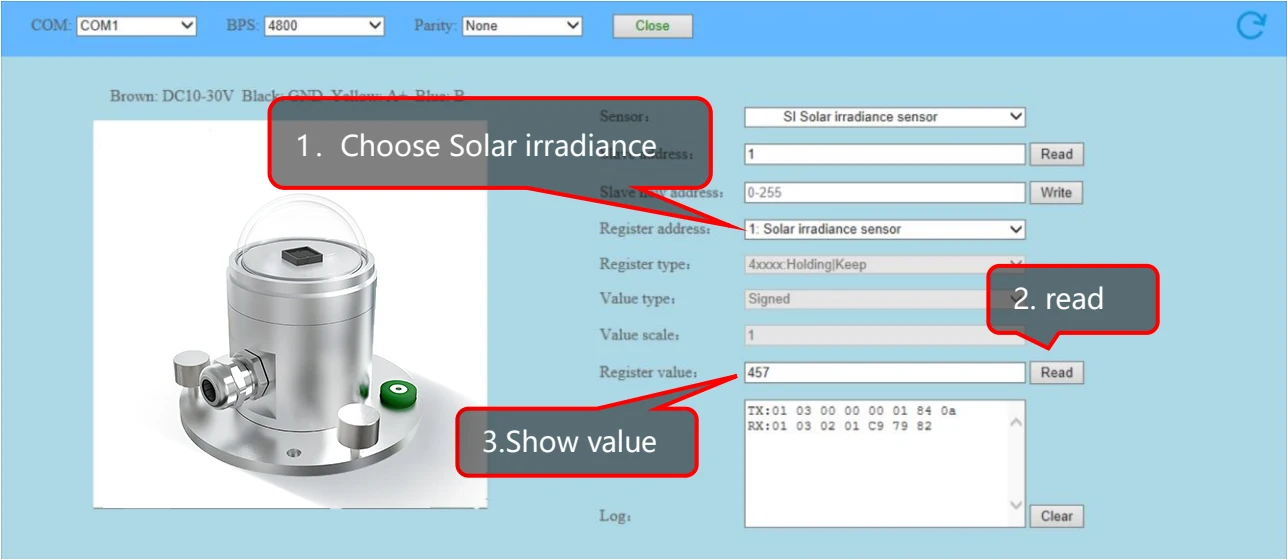The width and height of the screenshot is (1287, 560).
Task: Click the slave address input field
Action: pos(885,154)
